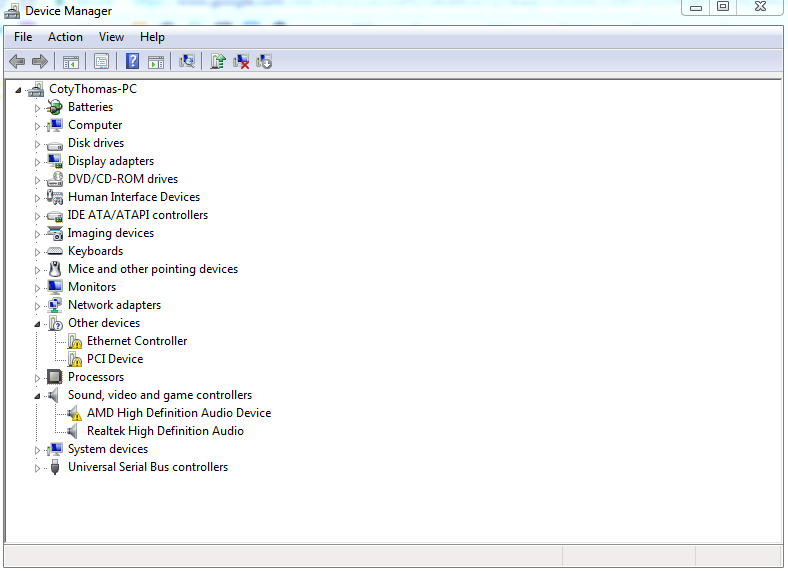Click the Mice and pointing devices icon
The width and height of the screenshot is (788, 571).
(x=55, y=269)
